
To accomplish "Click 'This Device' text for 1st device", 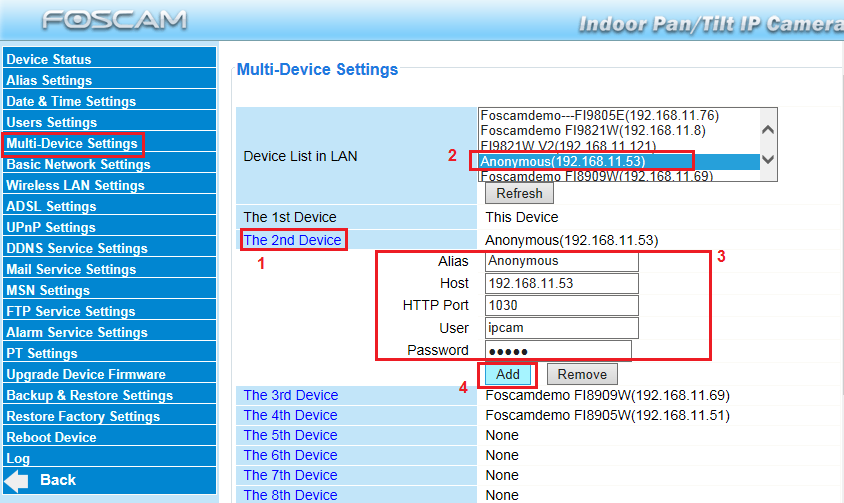I will pos(522,217).
